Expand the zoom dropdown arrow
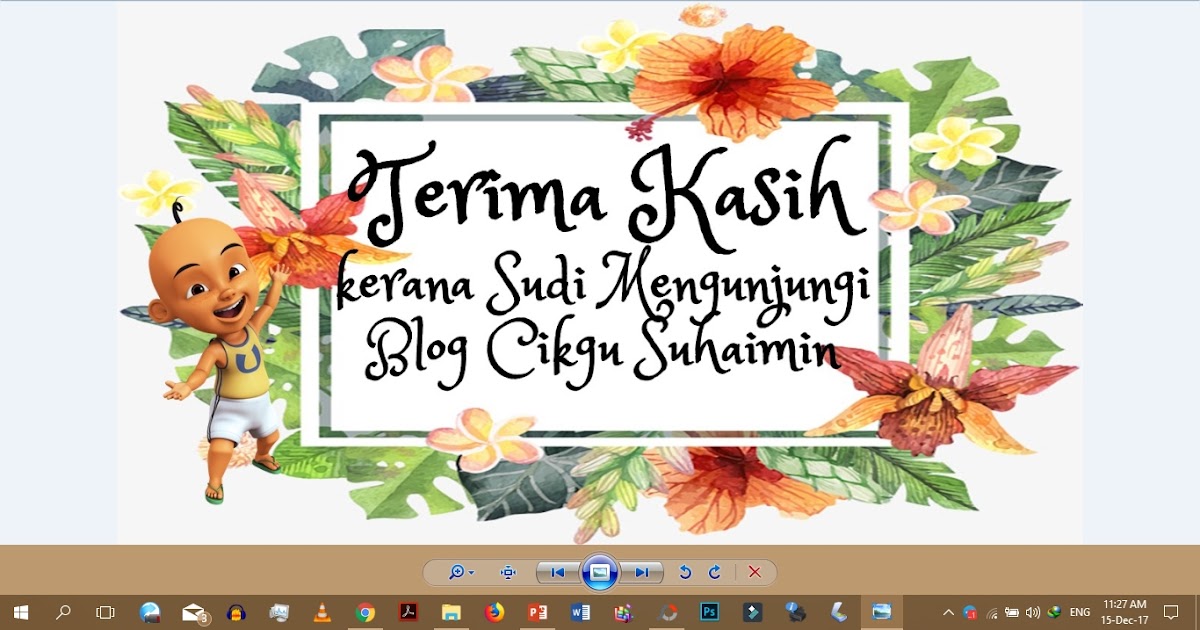This screenshot has height=630, width=1200. pos(472,573)
